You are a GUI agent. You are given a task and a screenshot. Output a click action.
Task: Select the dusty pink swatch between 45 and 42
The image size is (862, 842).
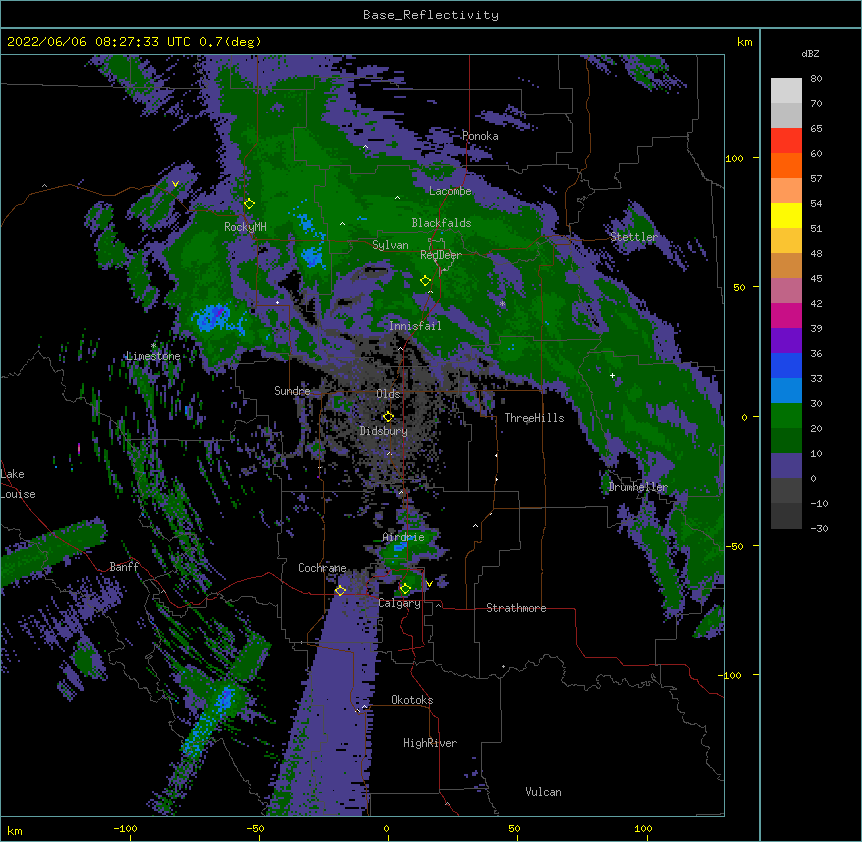pyautogui.click(x=786, y=291)
